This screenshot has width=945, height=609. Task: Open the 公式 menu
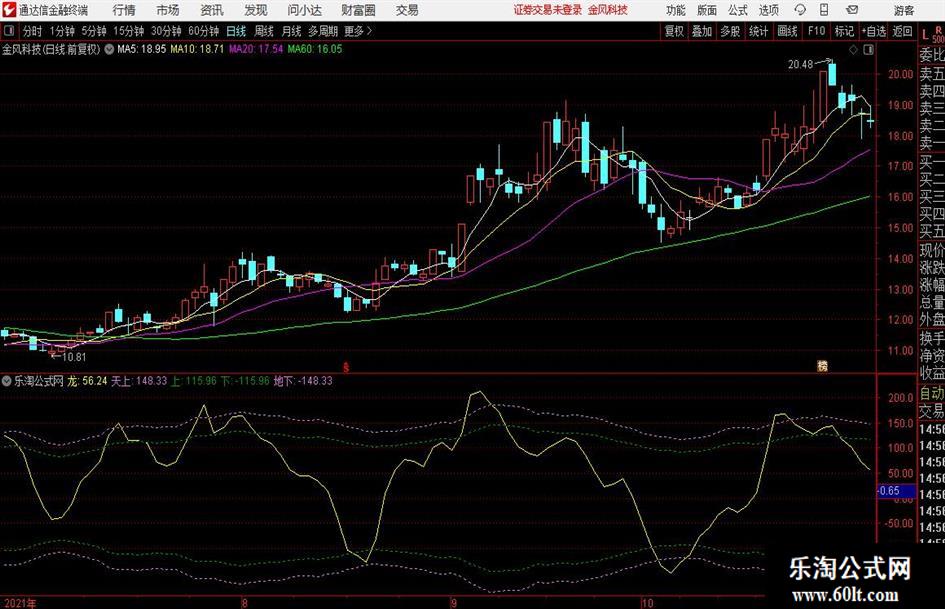738,10
